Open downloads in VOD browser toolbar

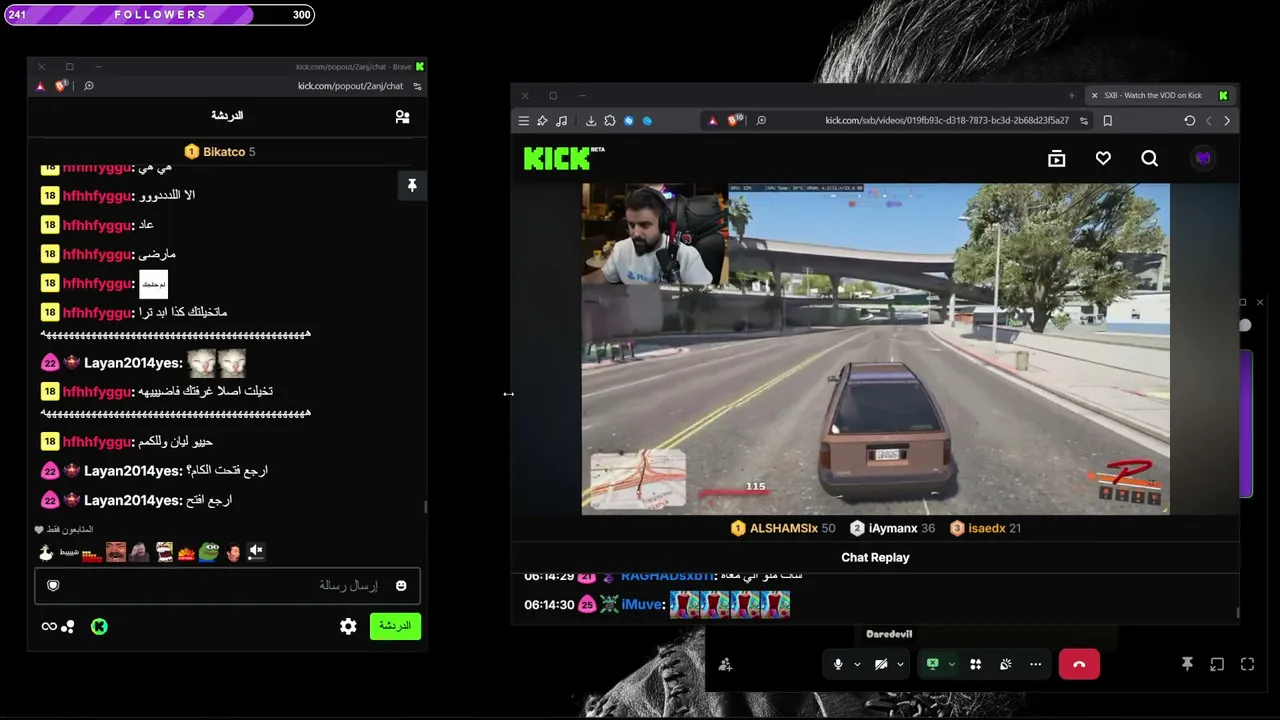591,121
